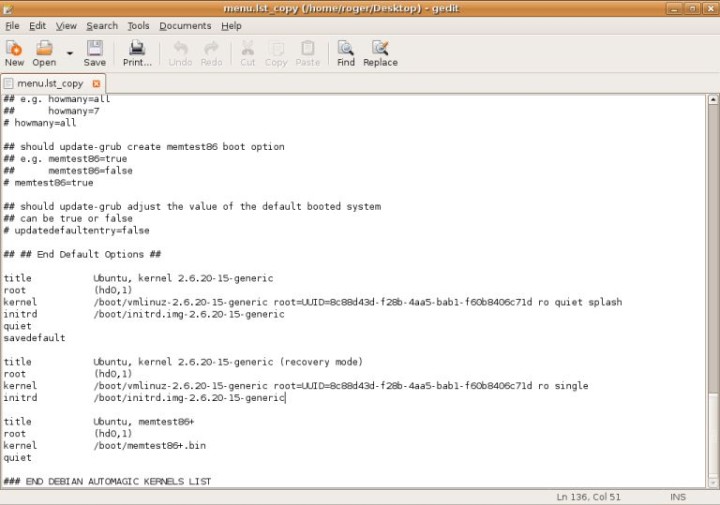
Task: Click the line '# memtest86=true'
Action: coord(49,182)
